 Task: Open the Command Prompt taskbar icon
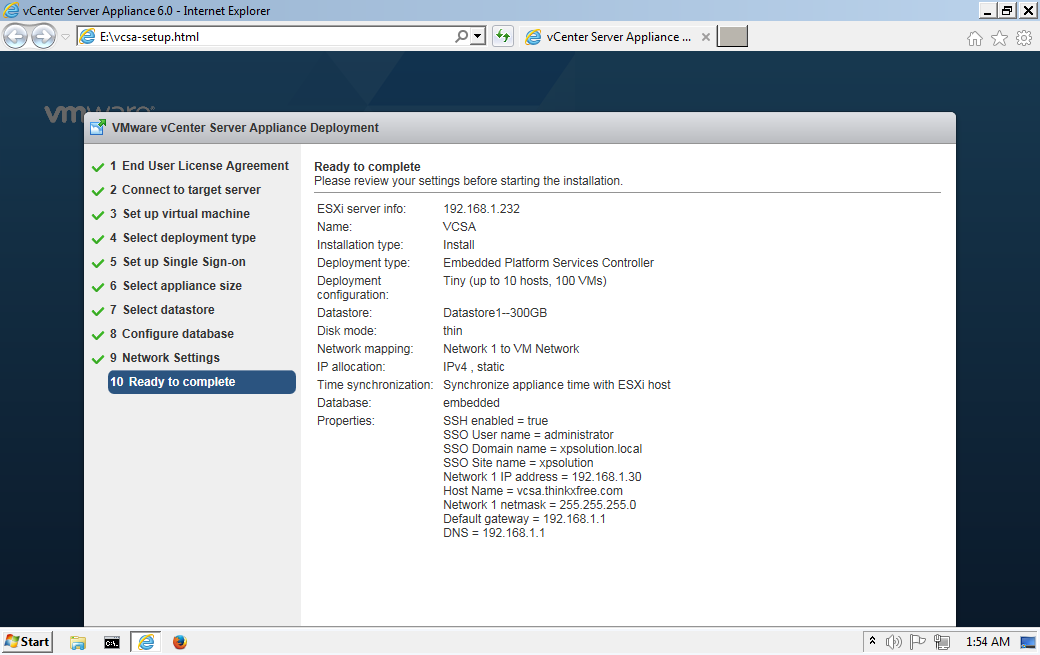pos(112,642)
